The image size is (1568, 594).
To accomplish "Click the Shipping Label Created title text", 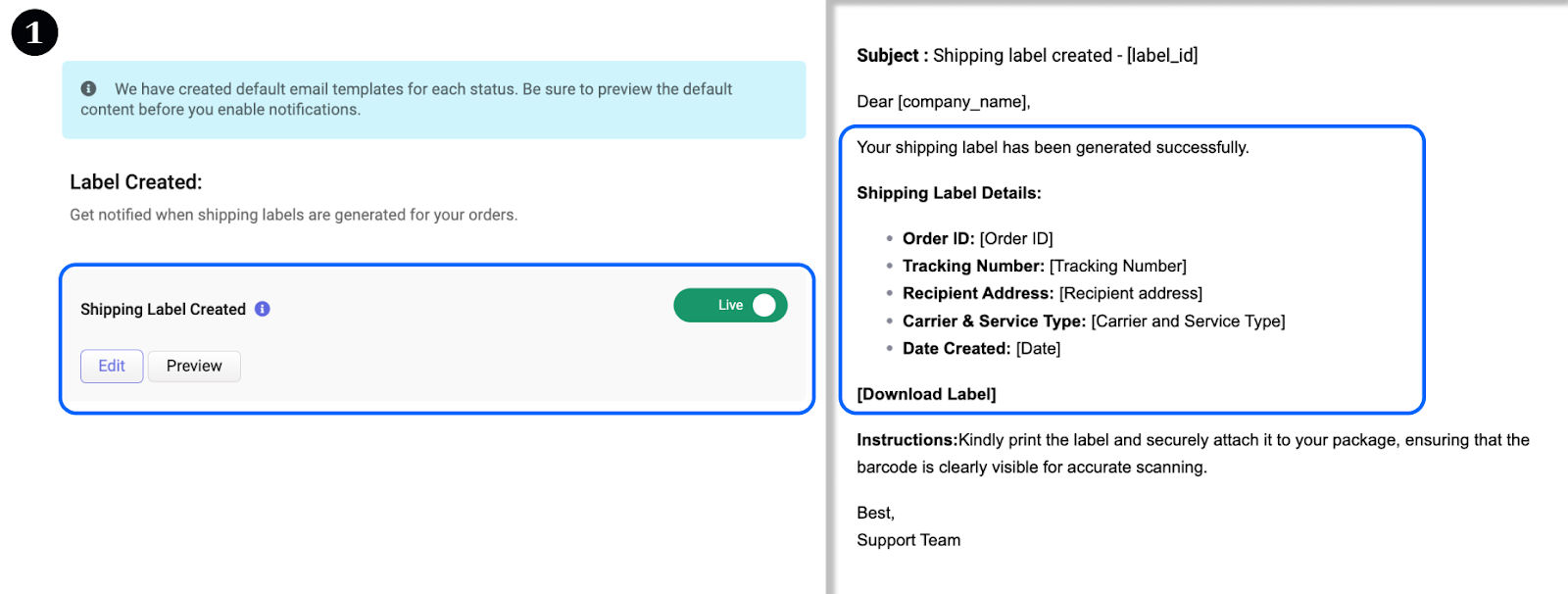I will (163, 310).
